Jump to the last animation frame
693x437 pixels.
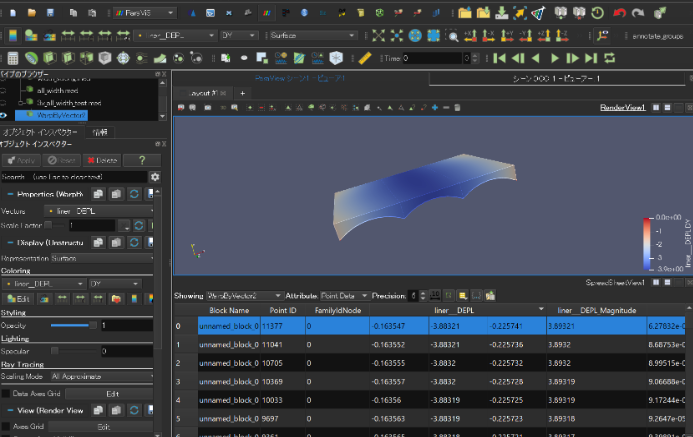pyautogui.click(x=591, y=59)
